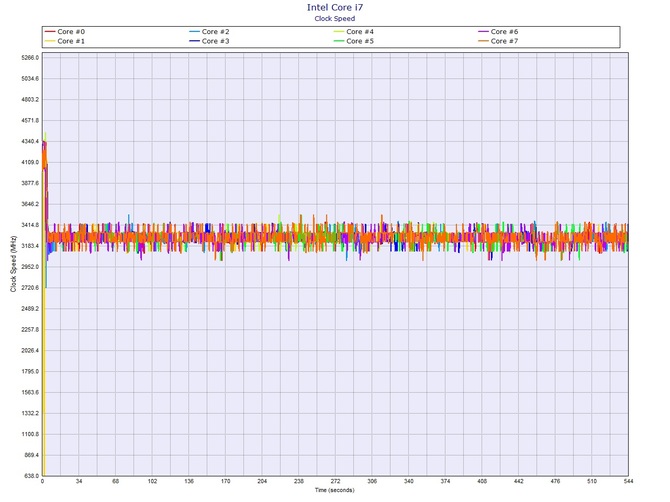Click the 272 second x-axis tick
The width and height of the screenshot is (670, 502).
click(335, 481)
